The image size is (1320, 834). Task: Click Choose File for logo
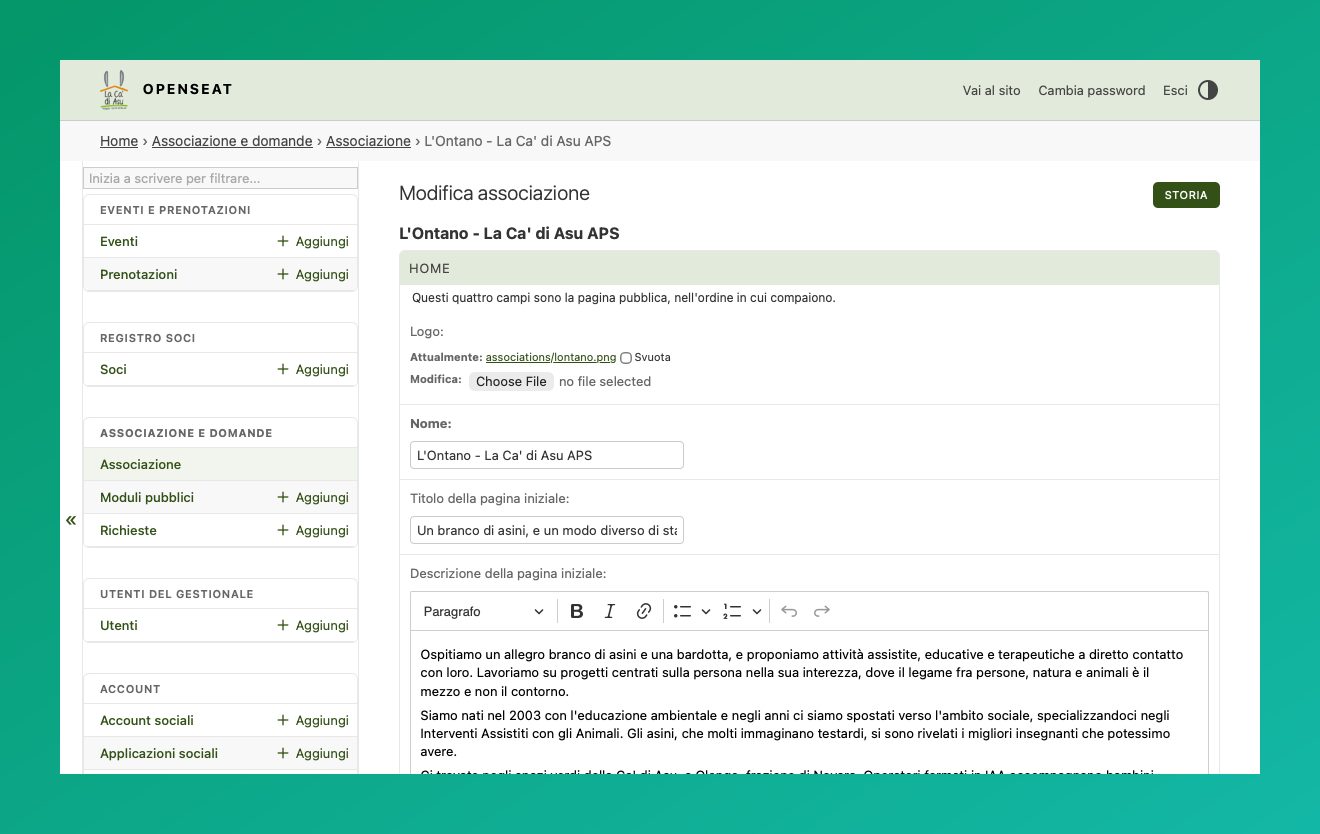tap(511, 381)
